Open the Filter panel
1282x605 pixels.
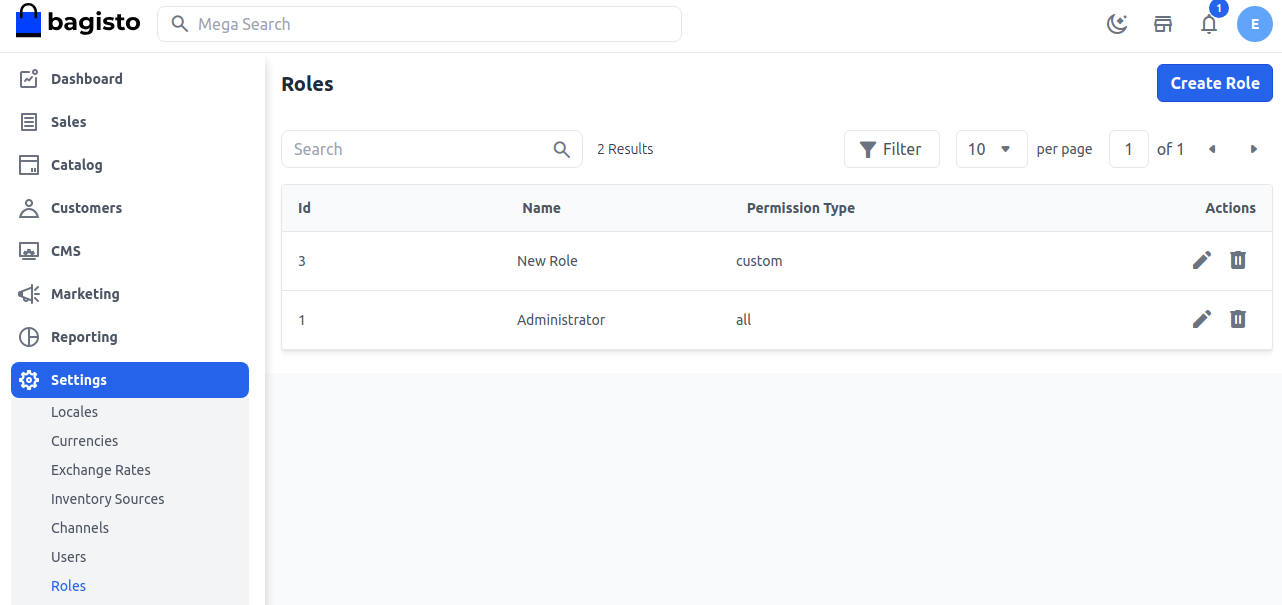pyautogui.click(x=891, y=149)
